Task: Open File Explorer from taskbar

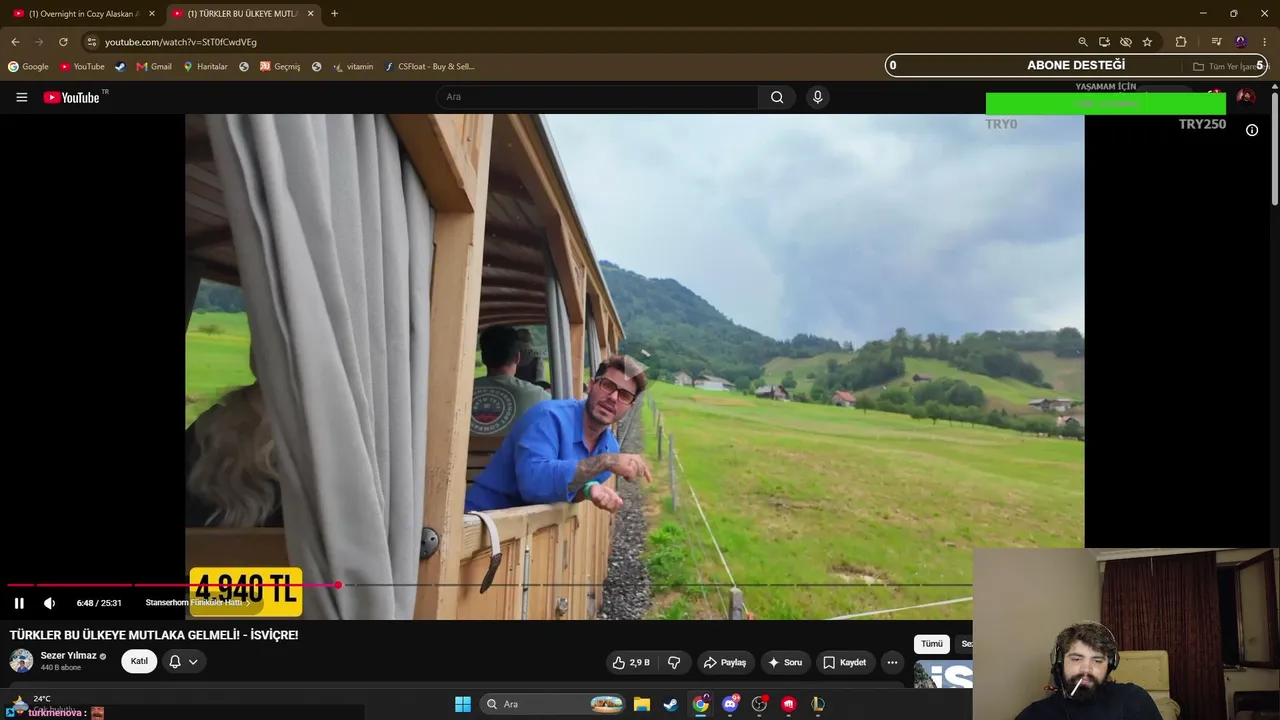Action: [x=642, y=704]
